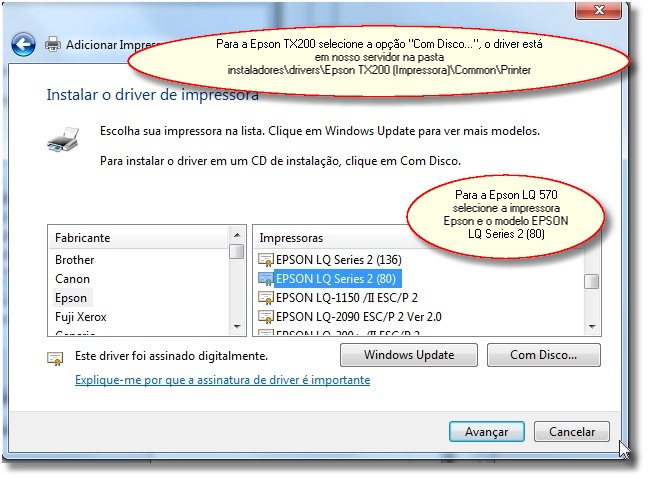Select Canon manufacturer
Viewport: 649px width, 477px height.
pos(72,279)
